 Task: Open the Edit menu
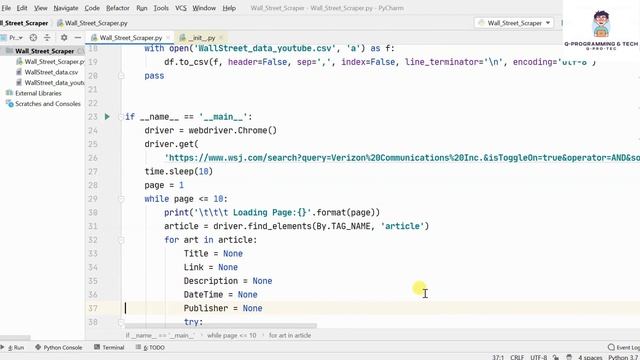[x=22, y=8]
